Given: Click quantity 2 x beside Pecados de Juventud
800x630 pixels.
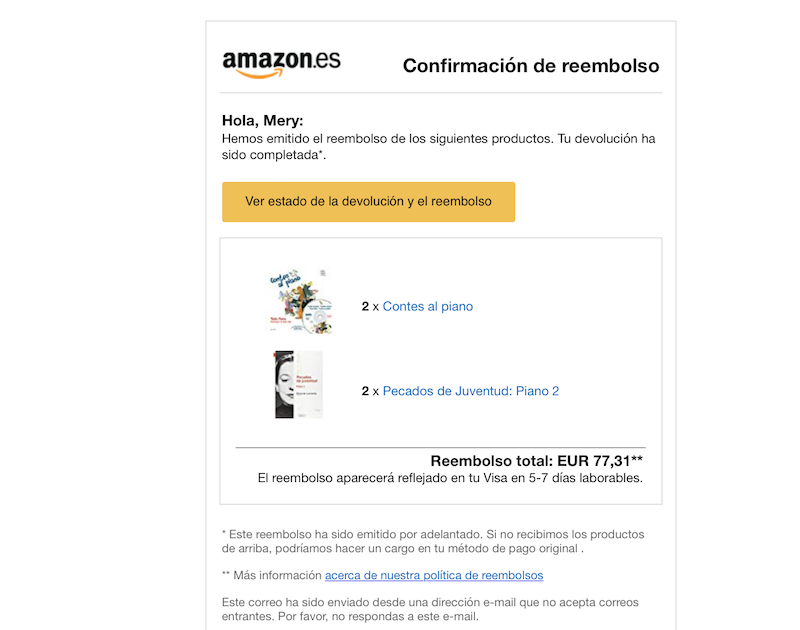Looking at the screenshot, I should 370,391.
